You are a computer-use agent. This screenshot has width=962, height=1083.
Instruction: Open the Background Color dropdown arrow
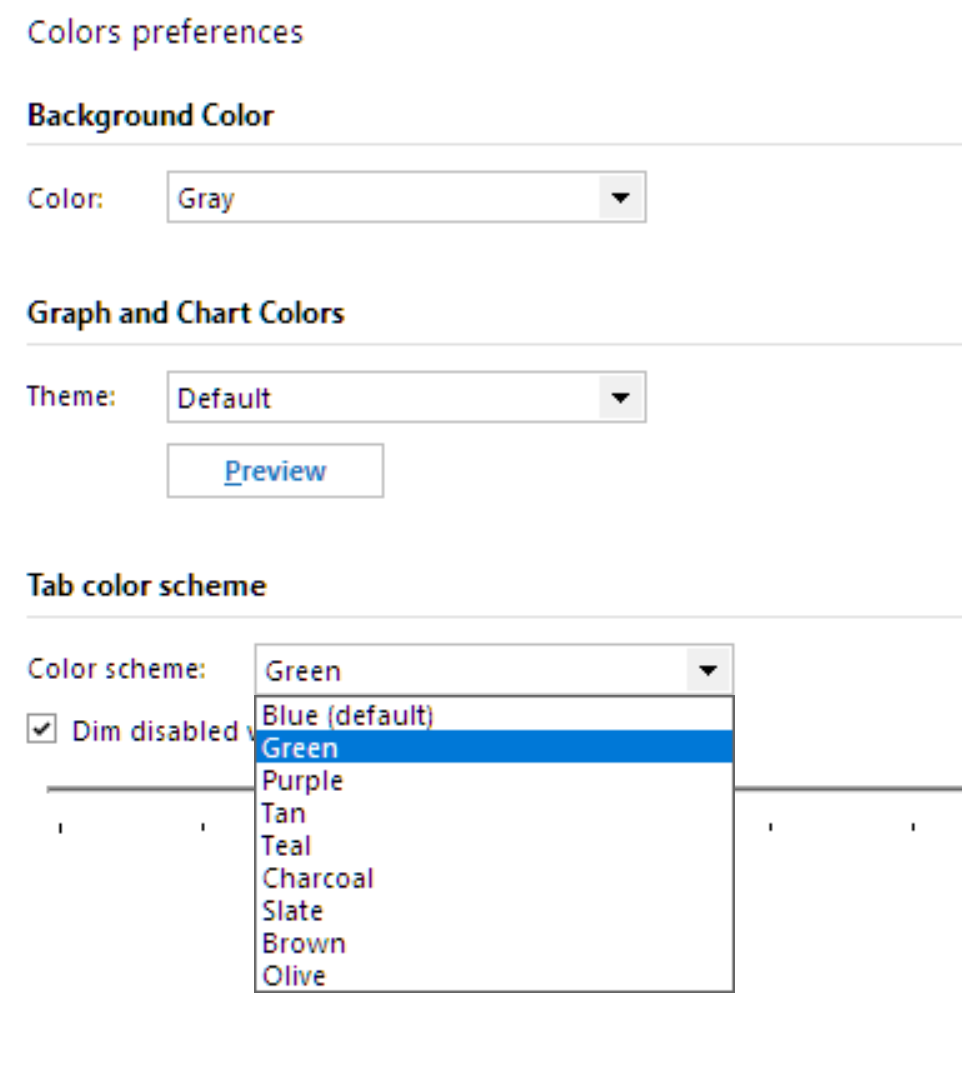621,198
